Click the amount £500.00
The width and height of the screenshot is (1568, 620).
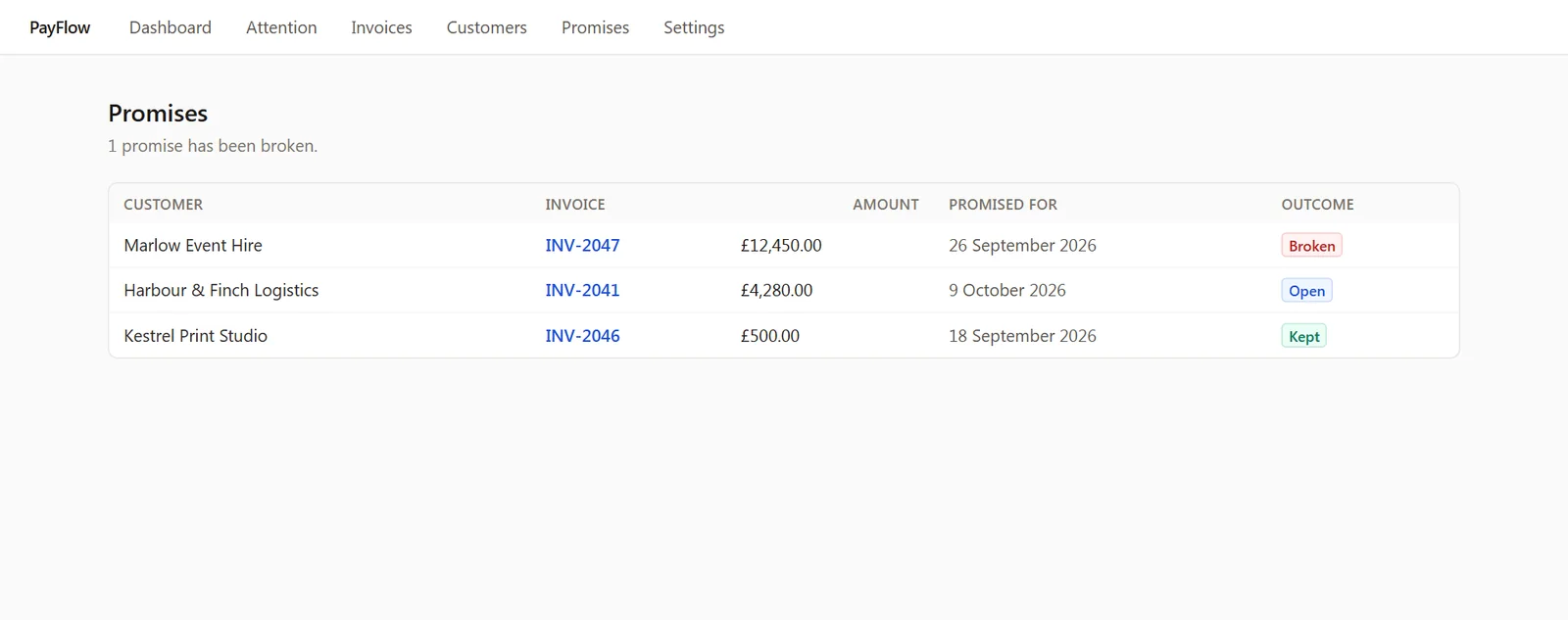(769, 335)
